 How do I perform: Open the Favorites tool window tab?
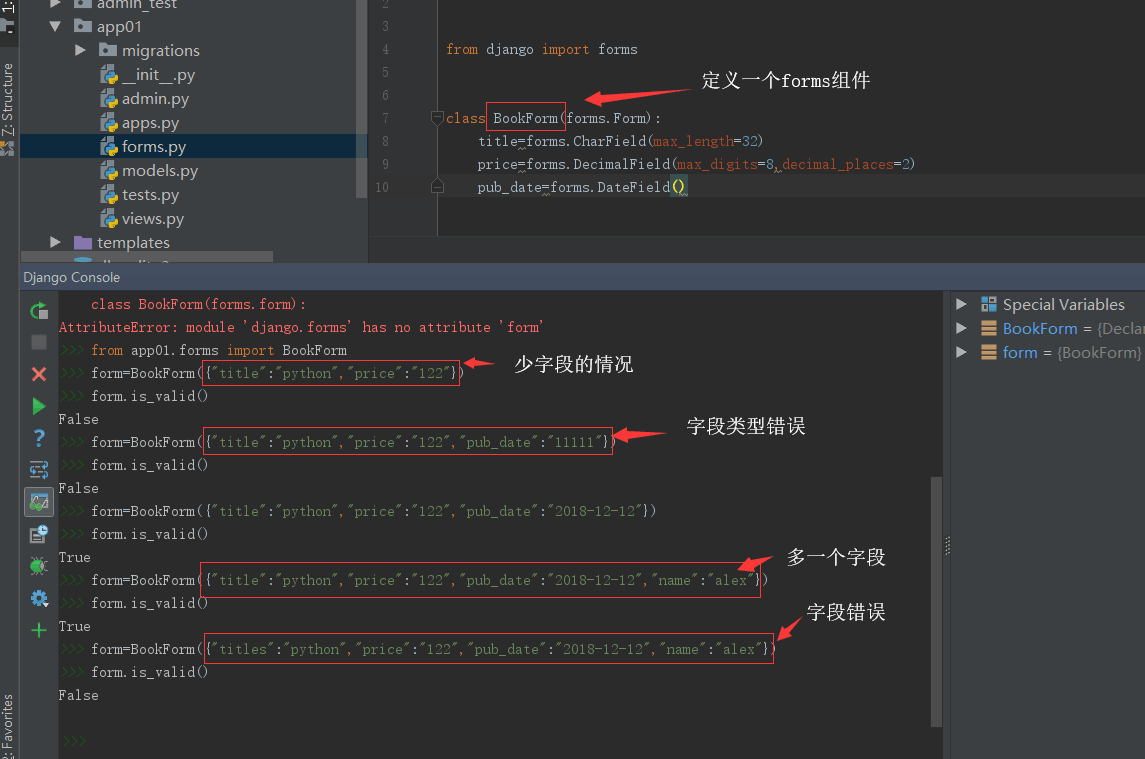[x=8, y=720]
